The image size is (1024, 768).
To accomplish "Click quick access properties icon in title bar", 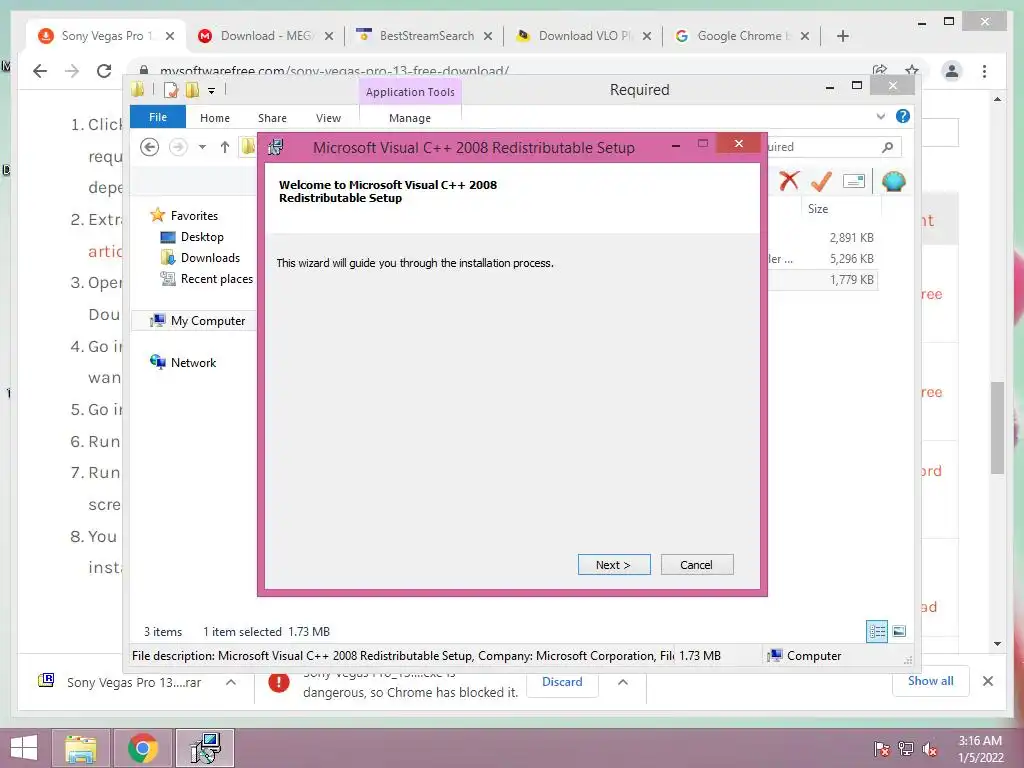I will tap(171, 90).
